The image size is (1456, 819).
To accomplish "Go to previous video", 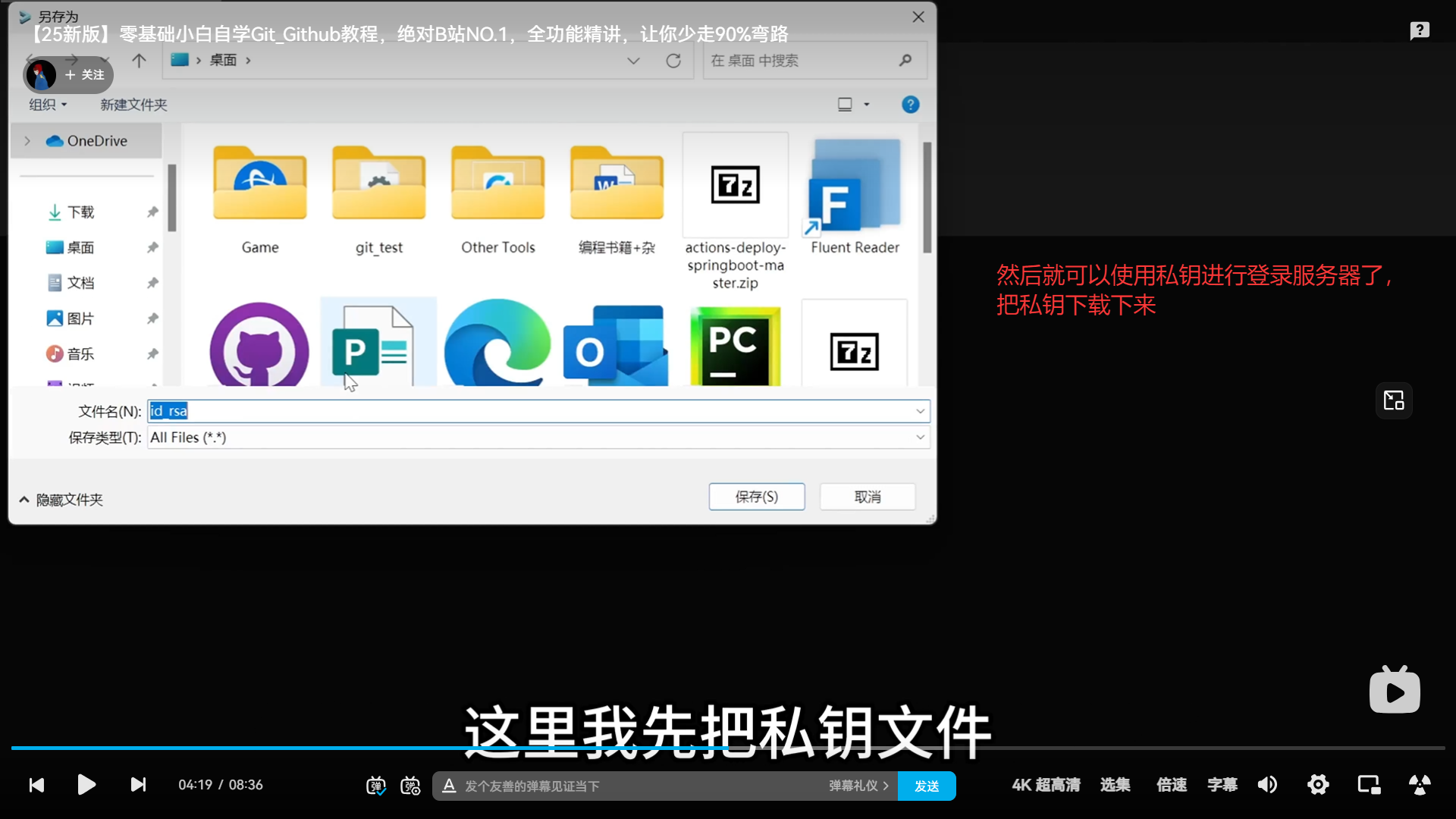I will (36, 785).
